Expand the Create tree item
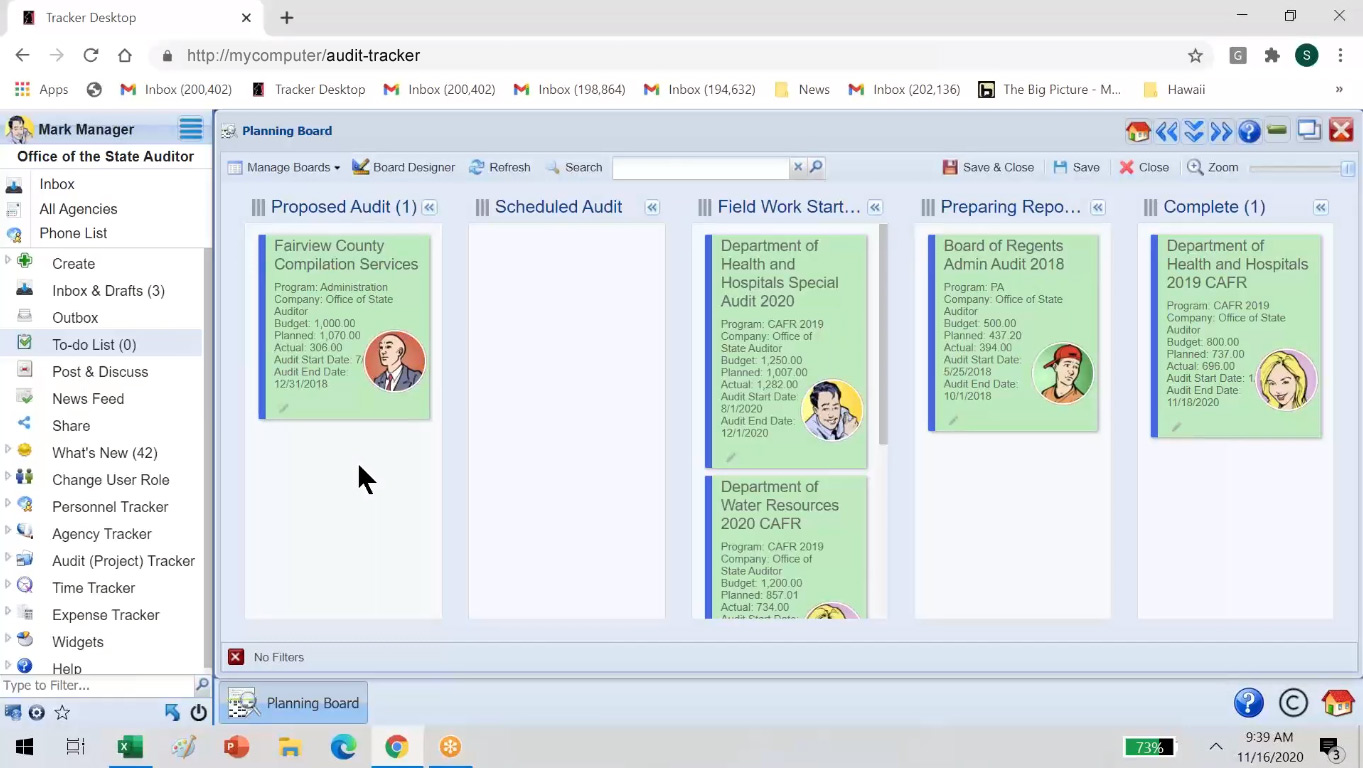Screen dimensions: 1363x768 (x=8, y=261)
